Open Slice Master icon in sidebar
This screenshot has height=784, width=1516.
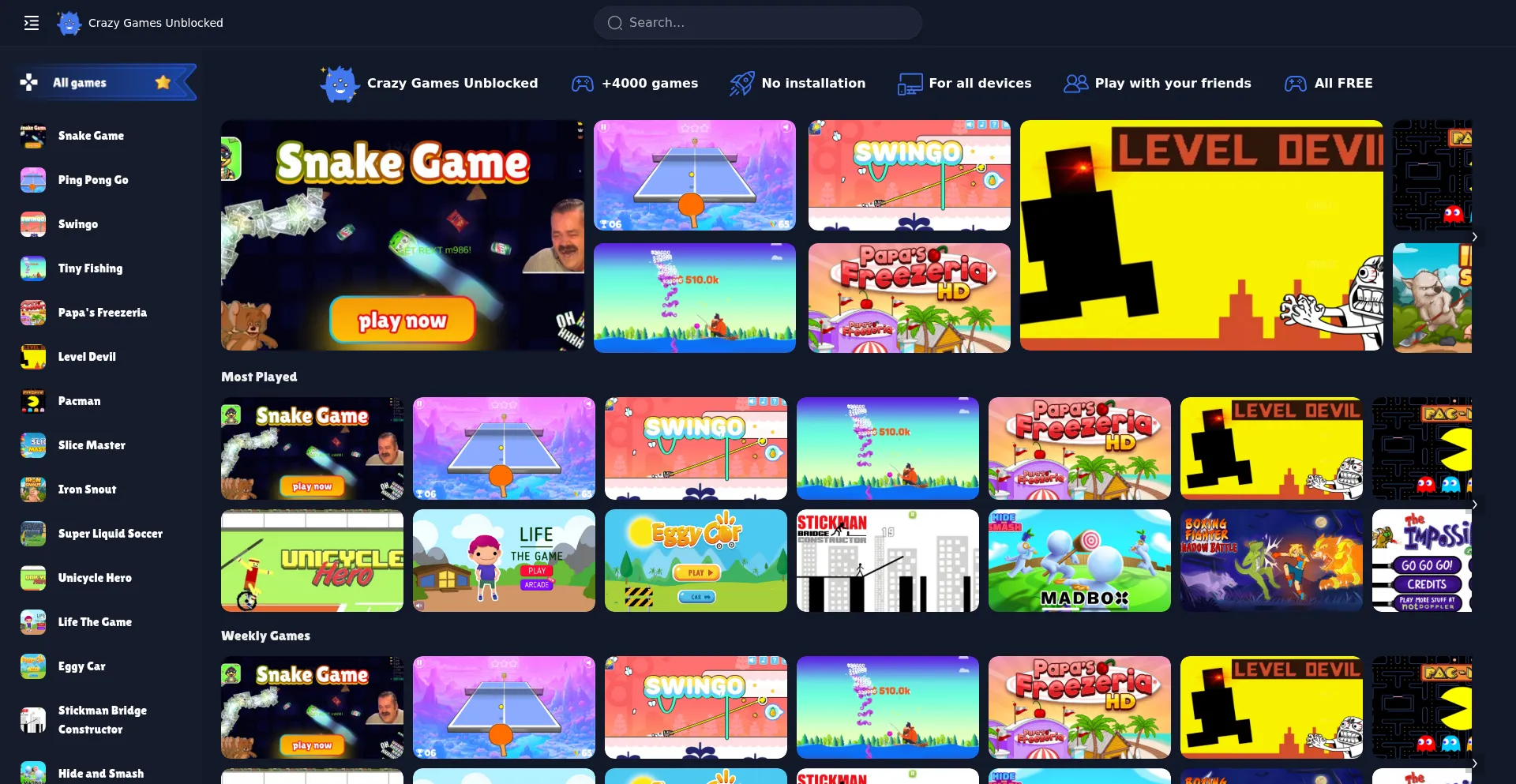pyautogui.click(x=33, y=445)
